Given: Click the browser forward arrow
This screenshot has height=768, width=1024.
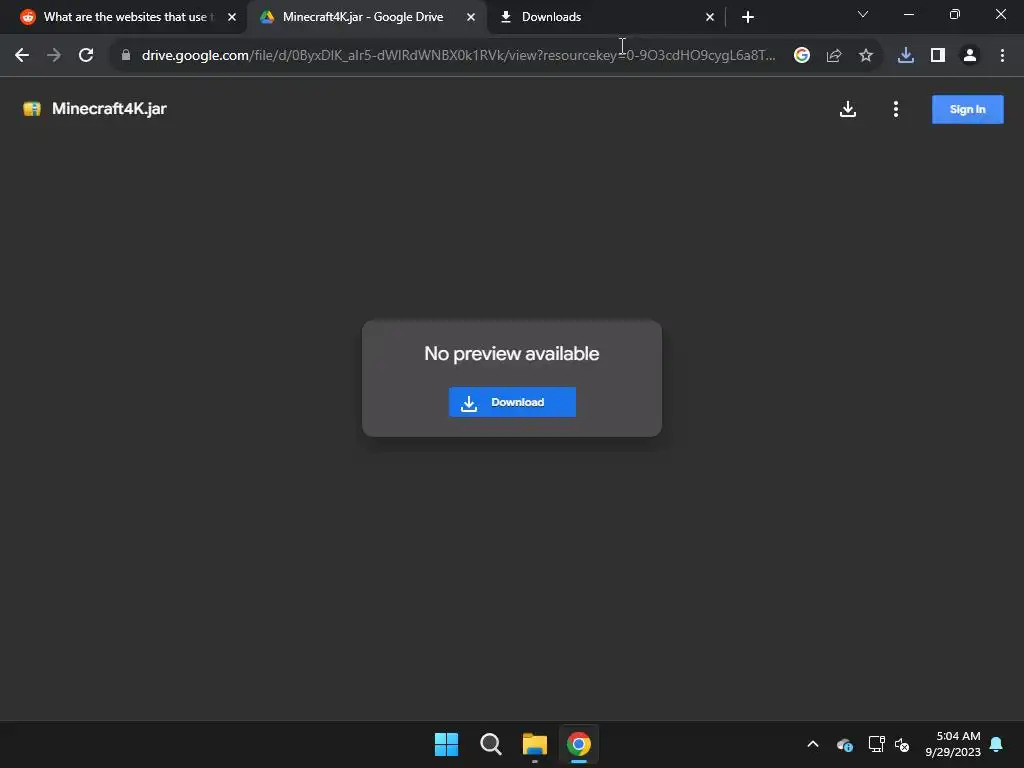Looking at the screenshot, I should (54, 56).
